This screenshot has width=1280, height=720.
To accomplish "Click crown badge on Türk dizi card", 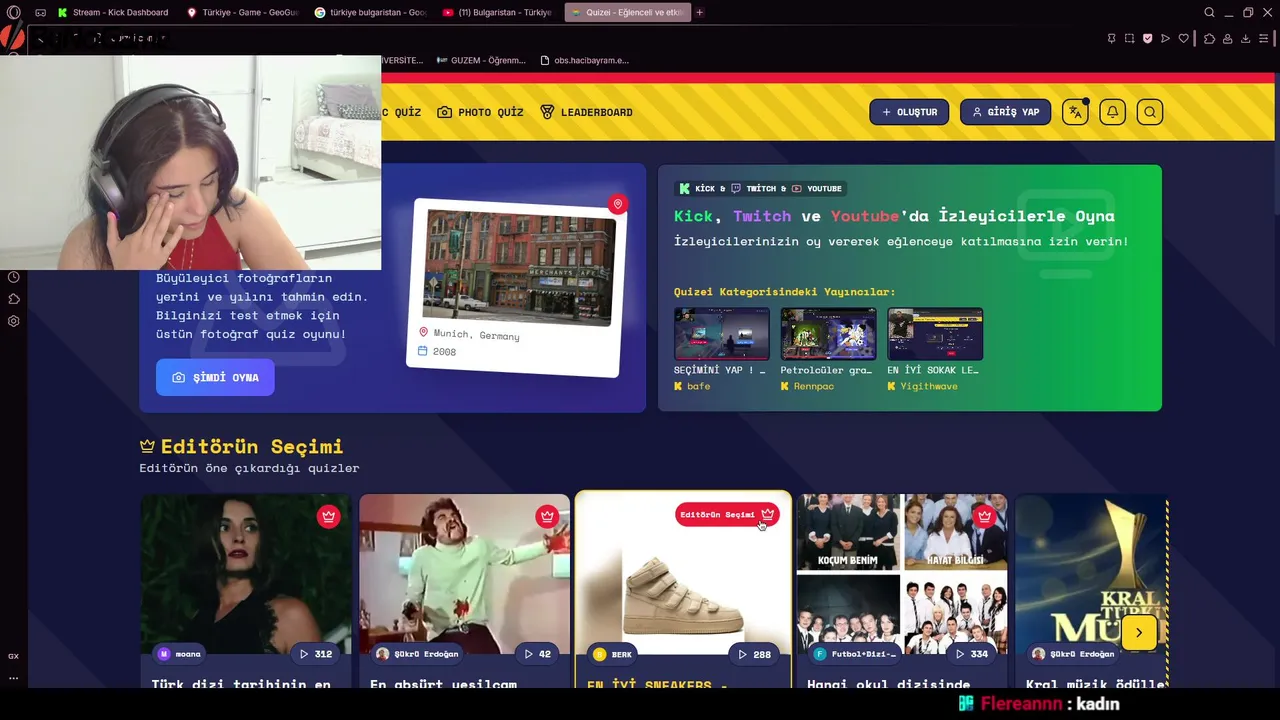I will pos(328,516).
